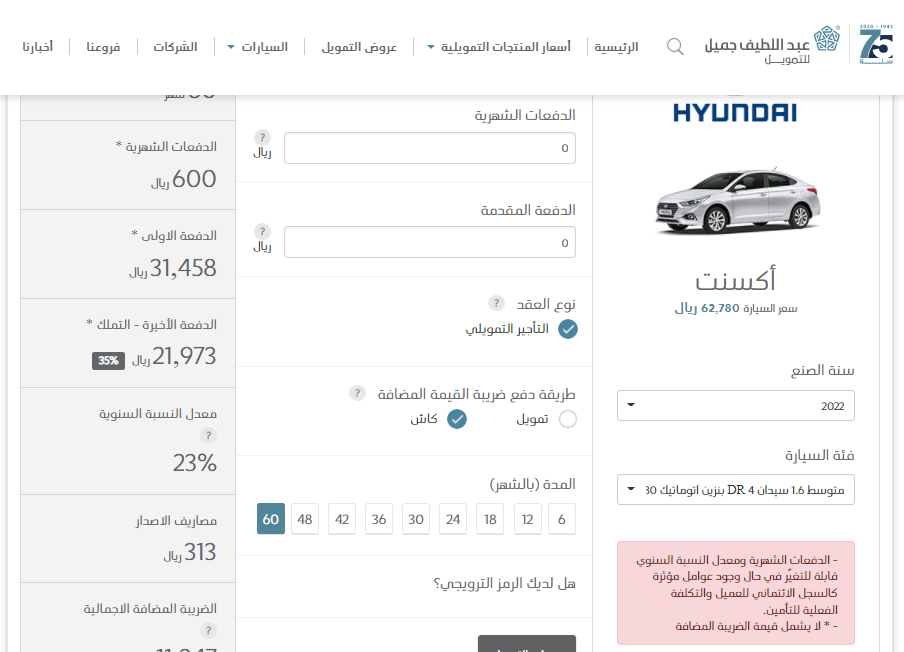Click help icon next to ضريبة القيمة المضافة method
Image resolution: width=904 pixels, height=652 pixels.
[357, 393]
